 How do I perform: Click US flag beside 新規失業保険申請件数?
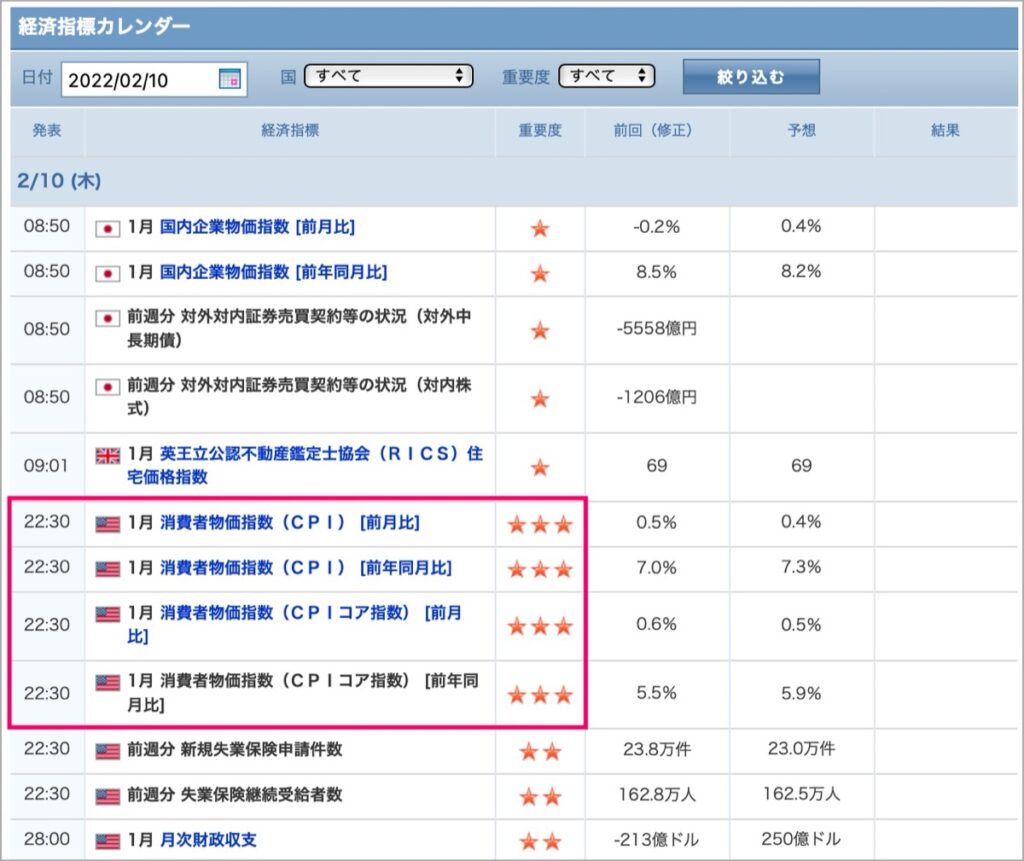coord(108,751)
